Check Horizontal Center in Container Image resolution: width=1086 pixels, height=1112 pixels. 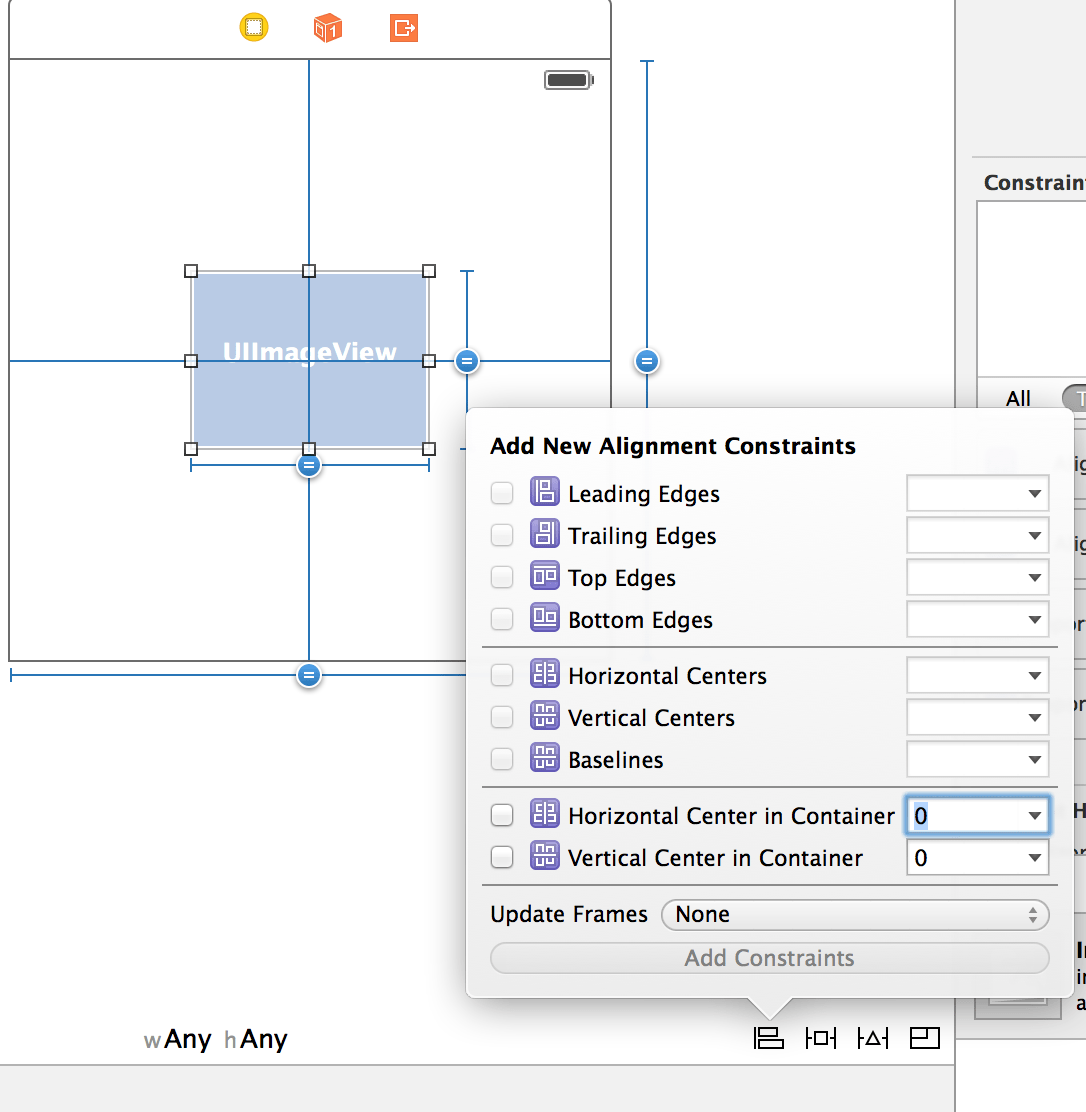click(x=501, y=815)
